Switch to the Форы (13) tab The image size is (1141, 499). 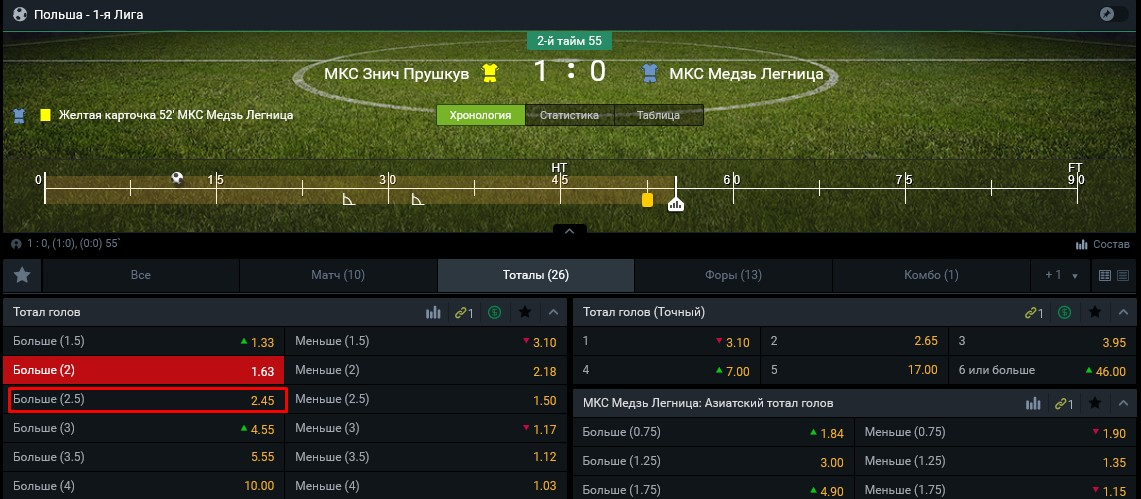(x=733, y=275)
